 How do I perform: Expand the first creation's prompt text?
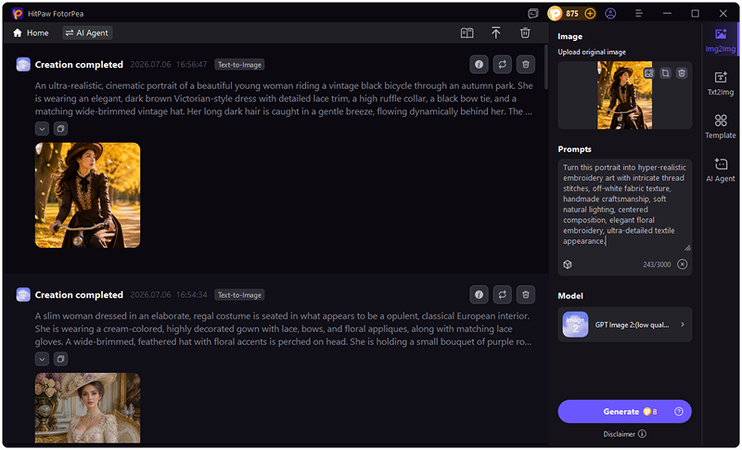(x=42, y=129)
